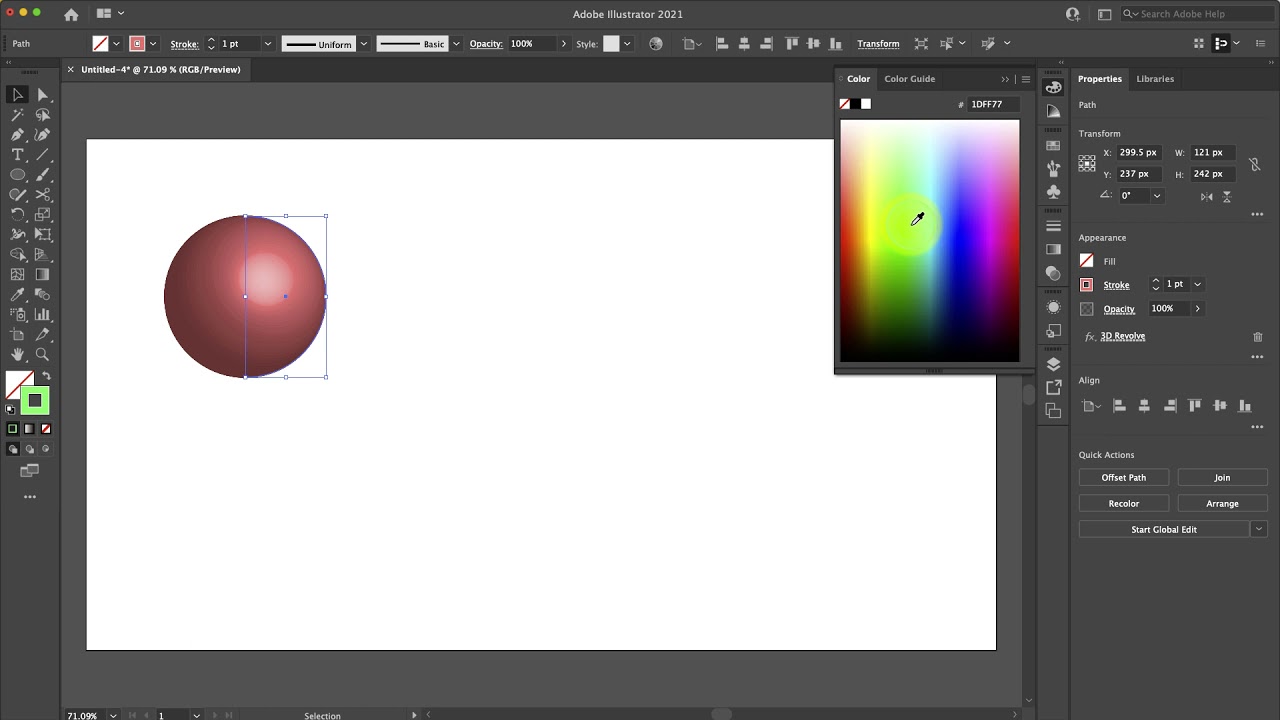1280x720 pixels.
Task: Open the Color panel flyout menu
Action: (1025, 79)
